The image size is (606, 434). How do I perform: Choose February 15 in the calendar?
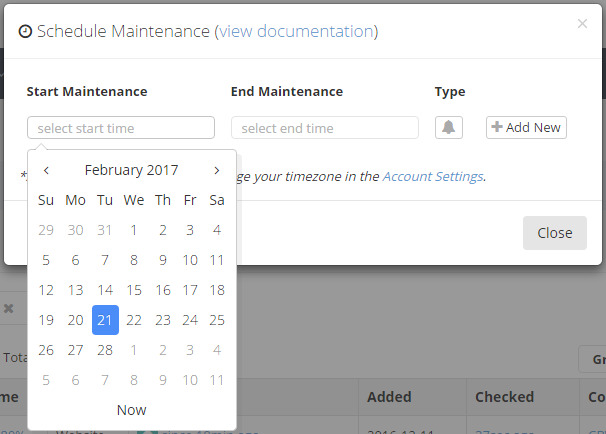134,290
